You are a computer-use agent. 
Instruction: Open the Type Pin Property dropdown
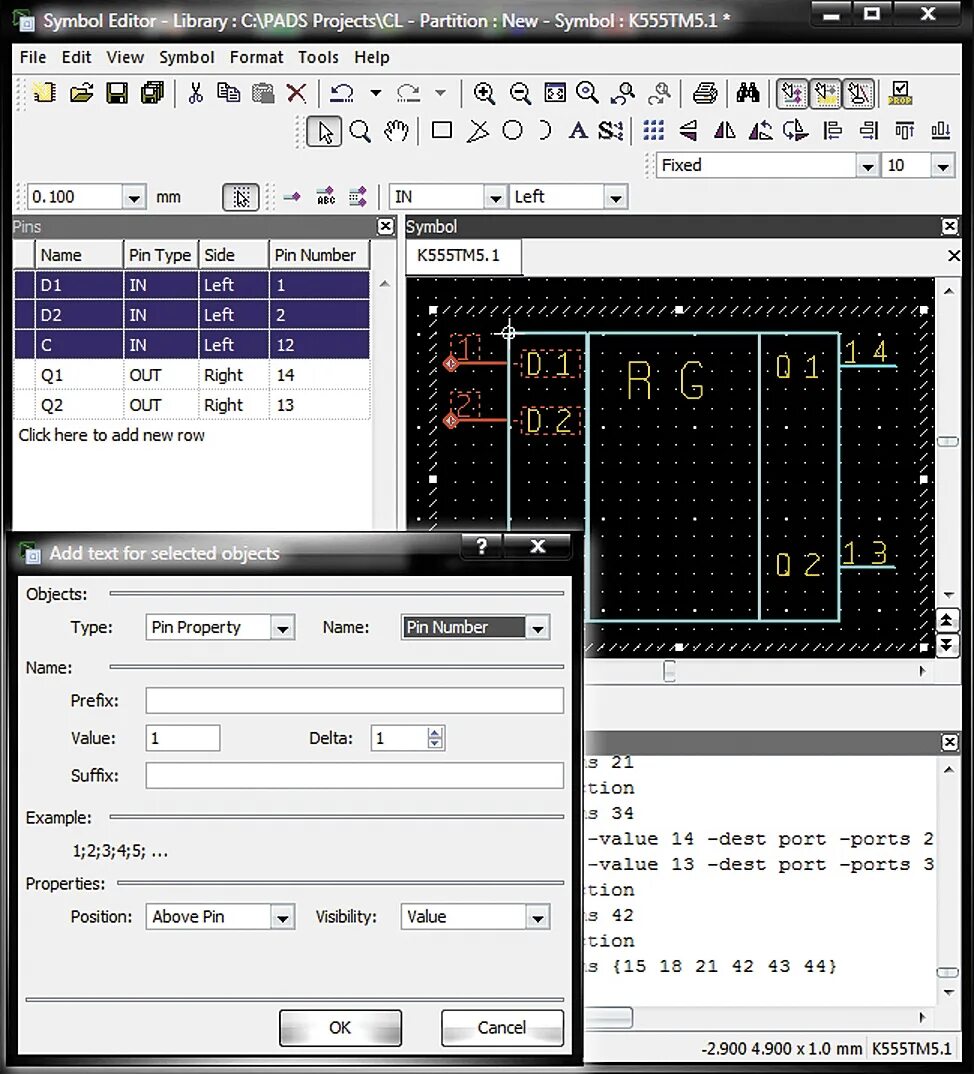click(x=282, y=627)
